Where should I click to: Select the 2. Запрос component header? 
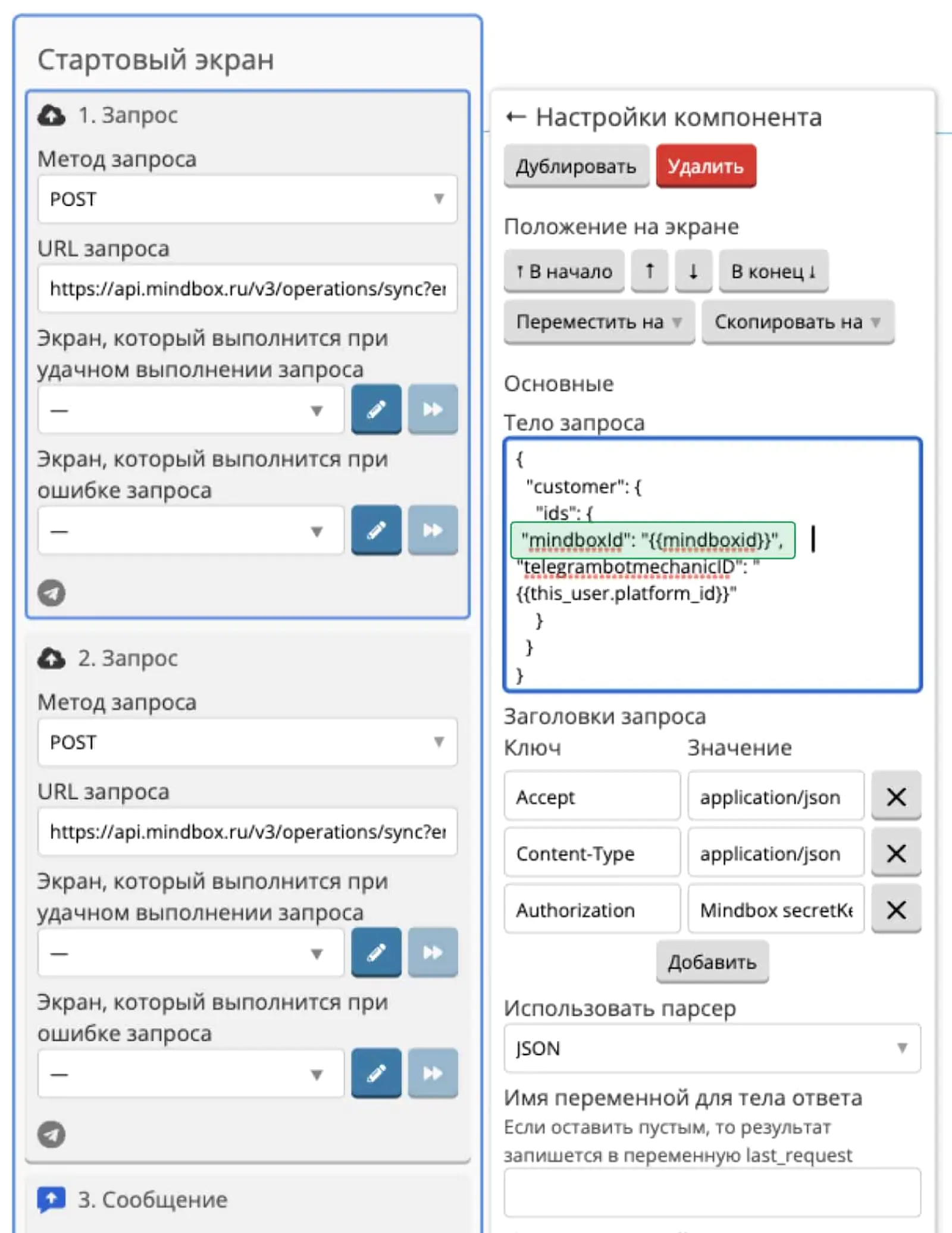point(128,658)
